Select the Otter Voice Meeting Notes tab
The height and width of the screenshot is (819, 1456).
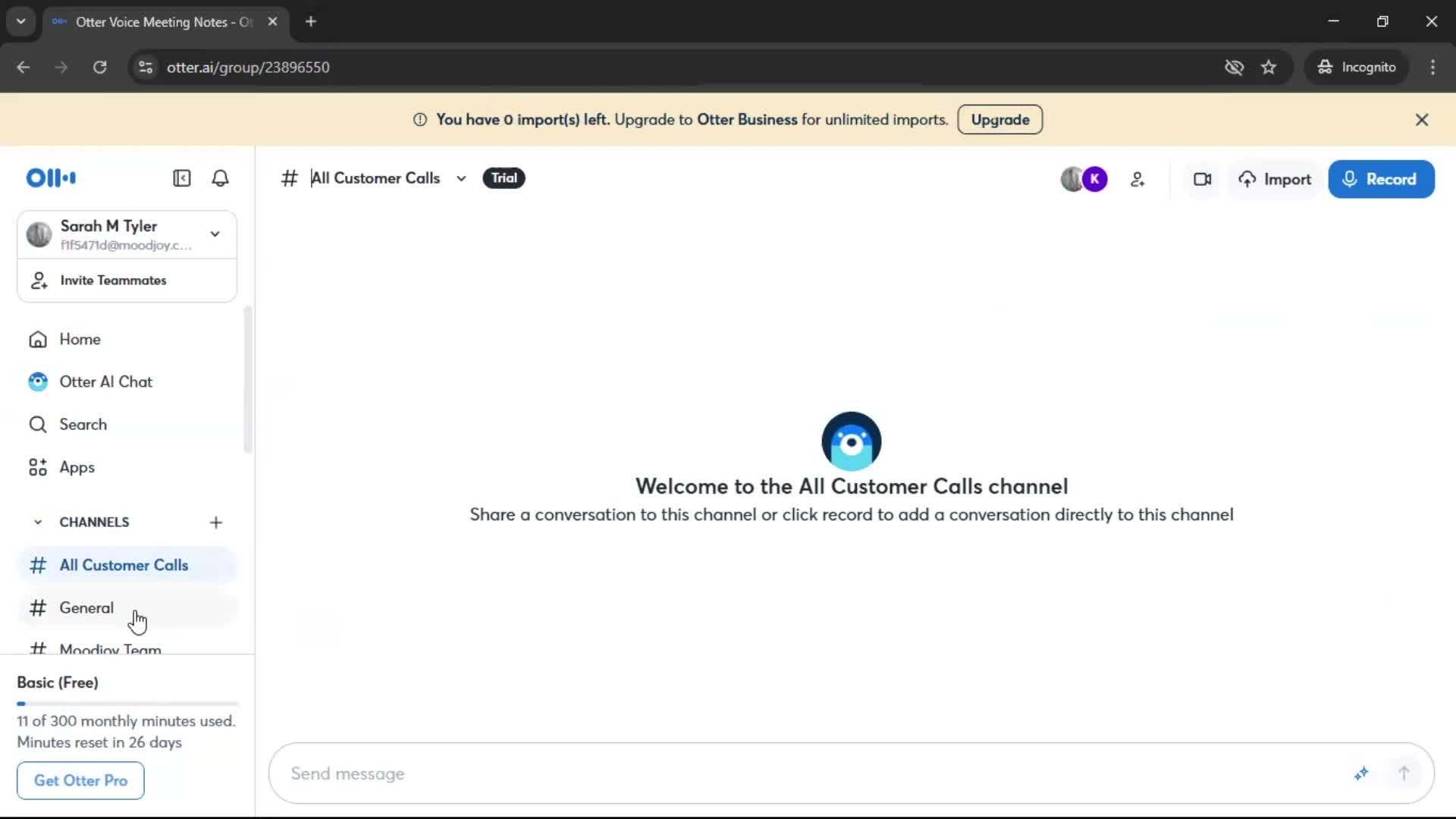165,22
